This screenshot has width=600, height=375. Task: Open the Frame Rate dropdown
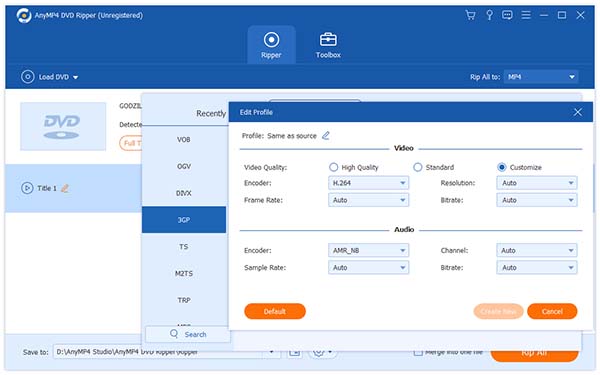point(368,200)
